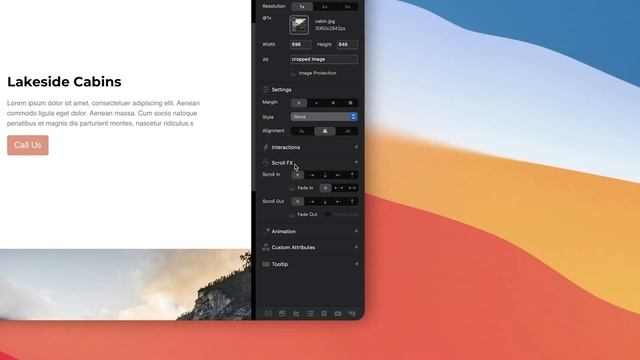Set Scroll In to up arrow direction
640x360 pixels.
(x=352, y=175)
